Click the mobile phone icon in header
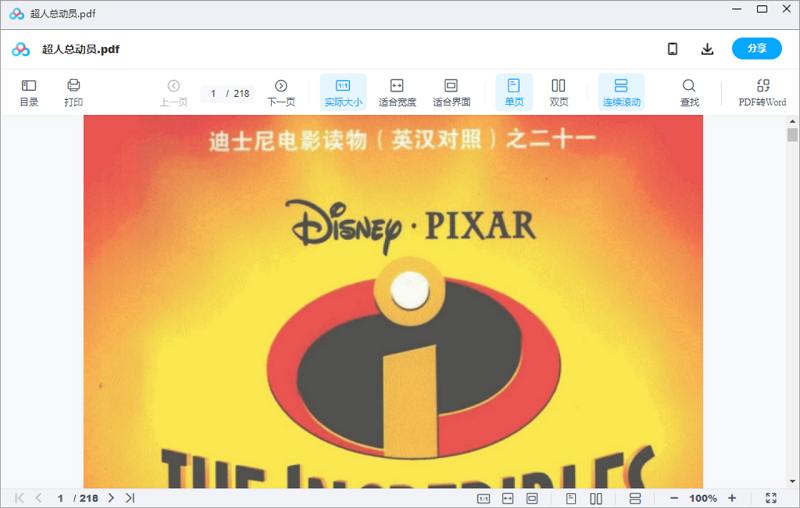Image resolution: width=800 pixels, height=508 pixels. tap(673, 49)
